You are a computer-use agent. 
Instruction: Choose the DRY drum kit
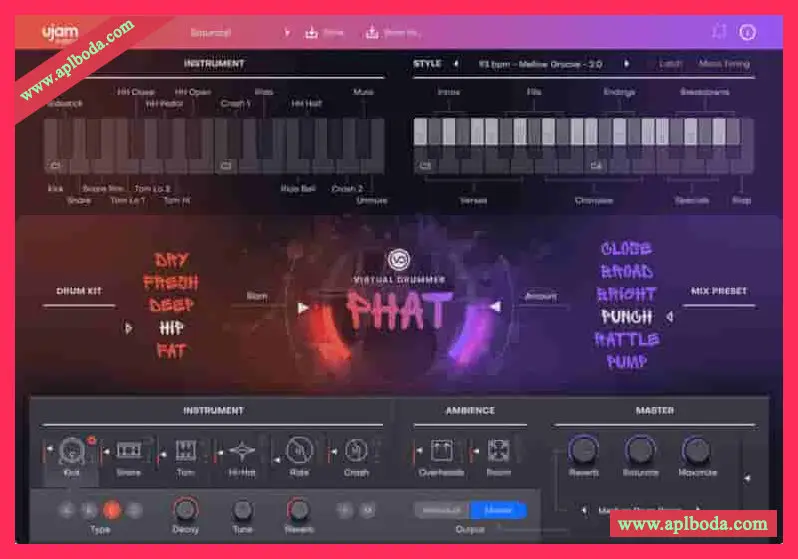pos(172,260)
